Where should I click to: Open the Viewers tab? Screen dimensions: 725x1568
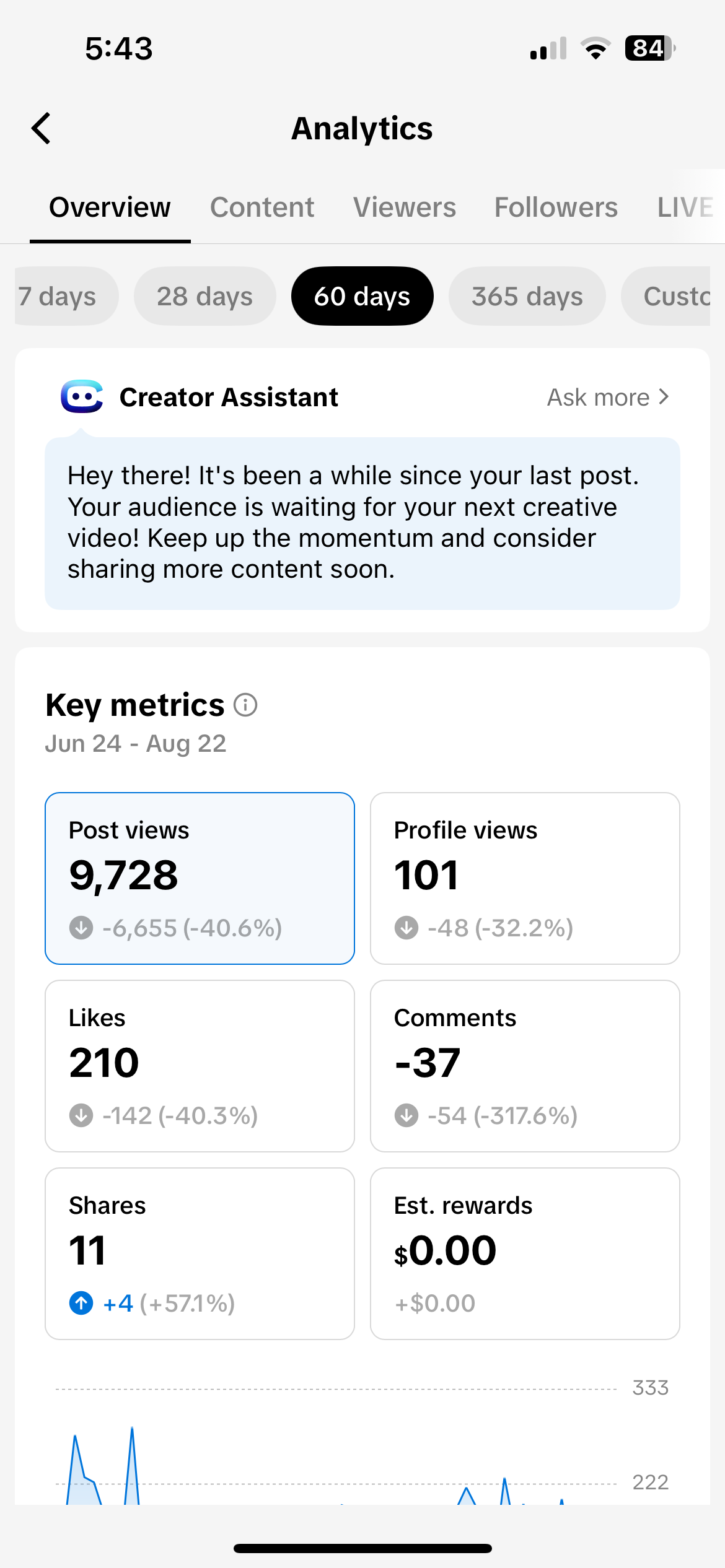[405, 207]
